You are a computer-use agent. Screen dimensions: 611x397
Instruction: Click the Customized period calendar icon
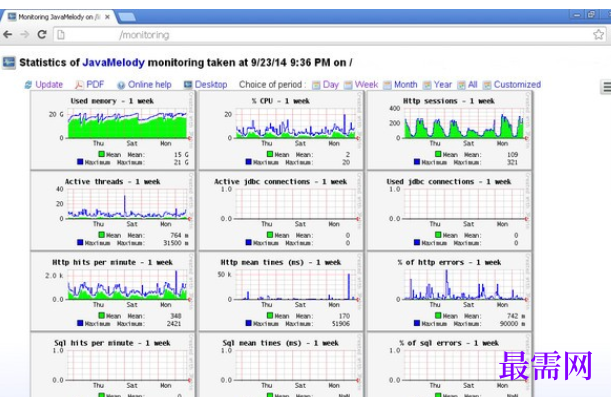(x=487, y=85)
